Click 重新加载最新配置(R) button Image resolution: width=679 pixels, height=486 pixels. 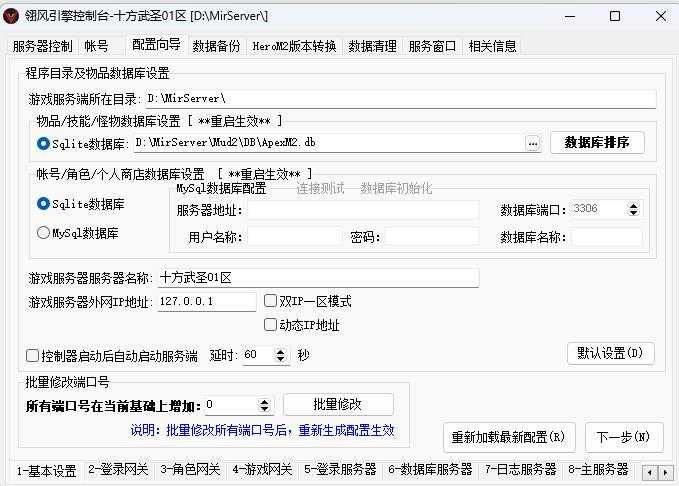[509, 437]
